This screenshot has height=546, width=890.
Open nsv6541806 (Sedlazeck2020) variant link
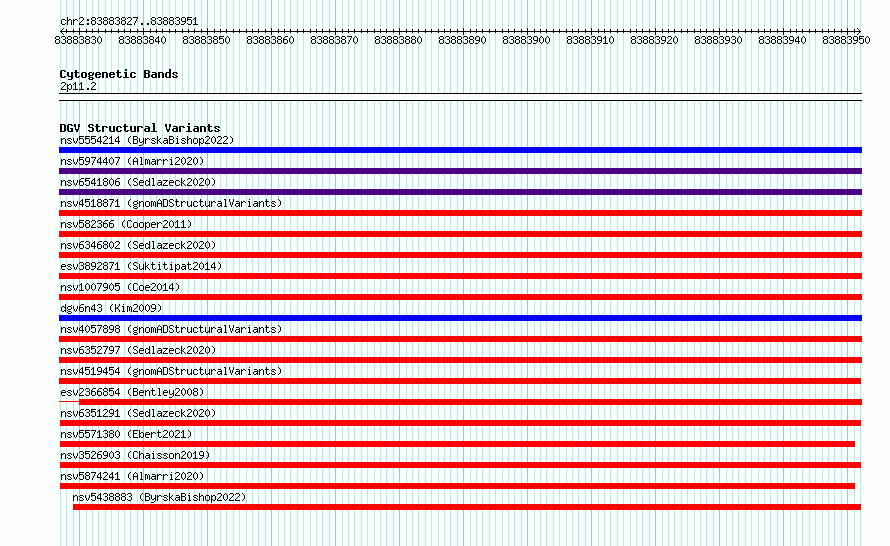[138, 182]
